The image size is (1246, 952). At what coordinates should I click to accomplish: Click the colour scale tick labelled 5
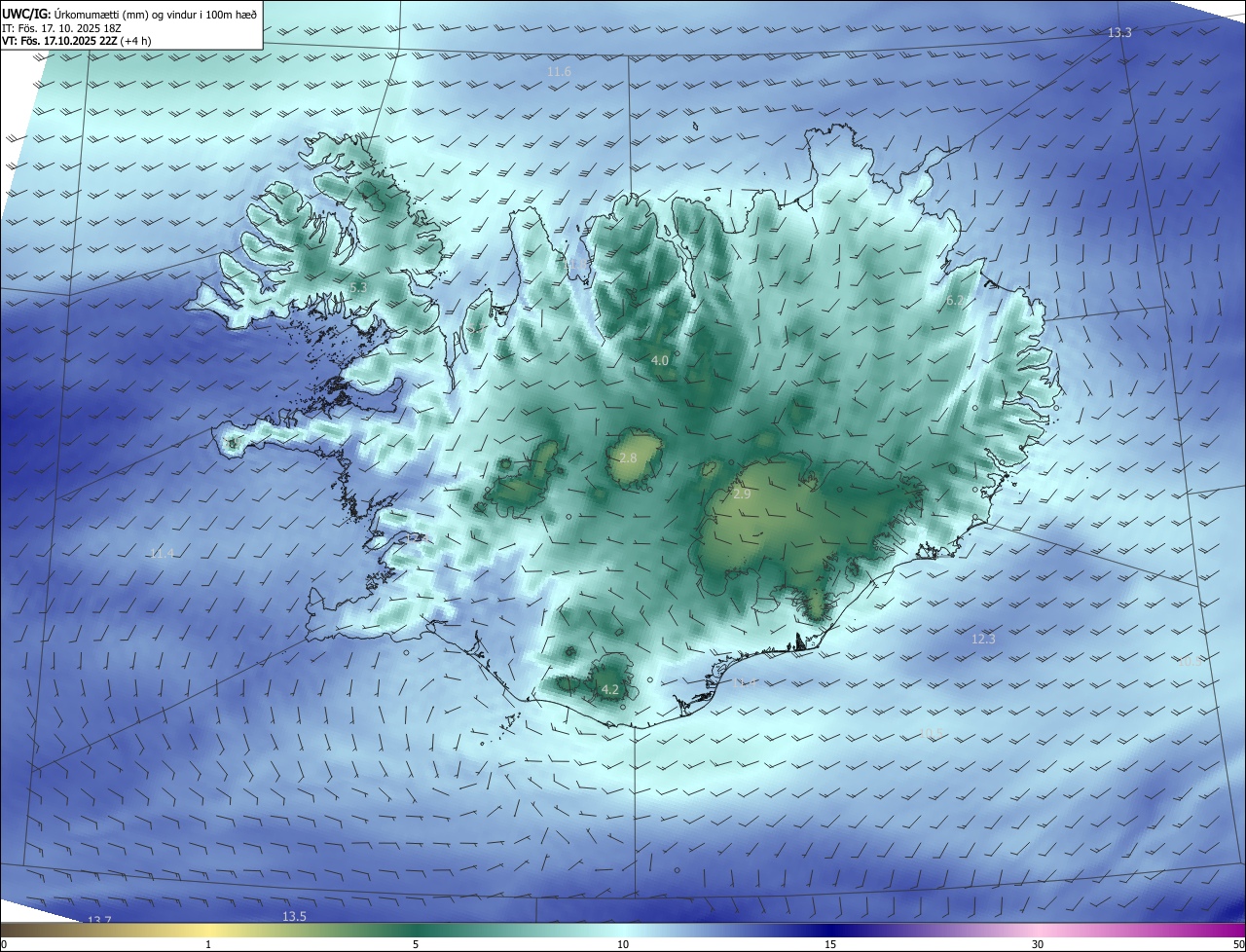click(416, 944)
